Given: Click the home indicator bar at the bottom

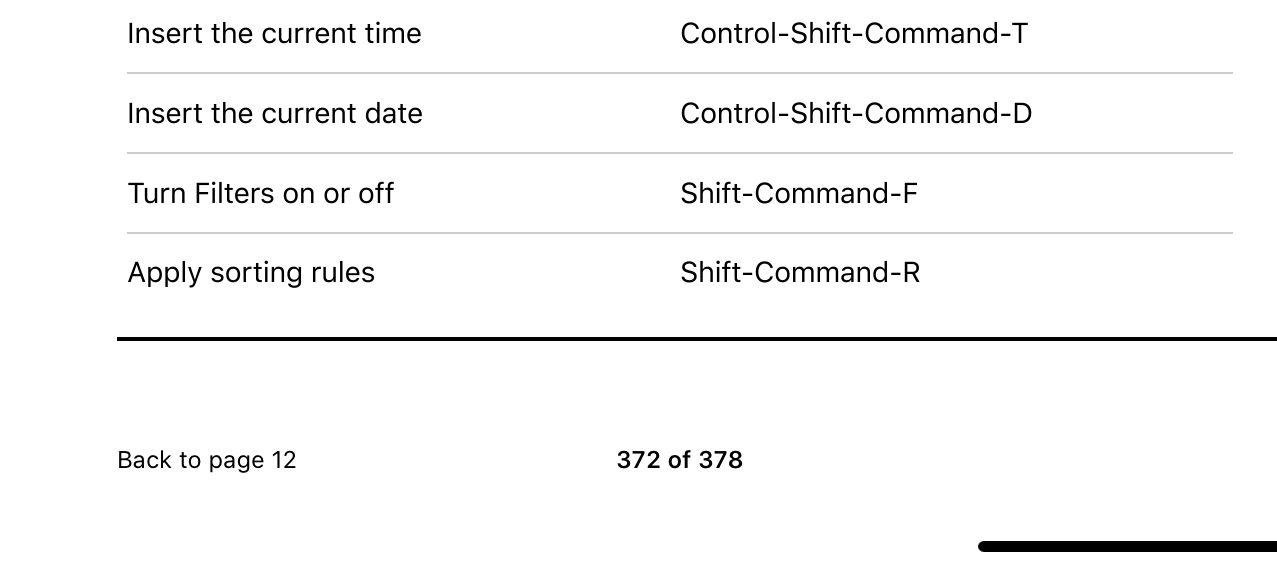Looking at the screenshot, I should pos(1127,546).
